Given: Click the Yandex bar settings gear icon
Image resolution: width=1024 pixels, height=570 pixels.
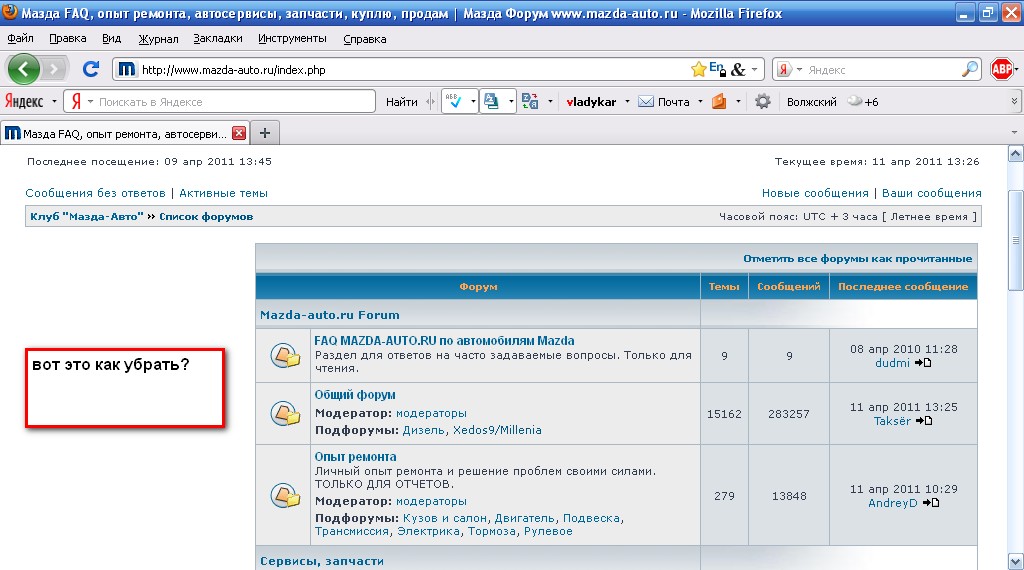Looking at the screenshot, I should pyautogui.click(x=763, y=101).
